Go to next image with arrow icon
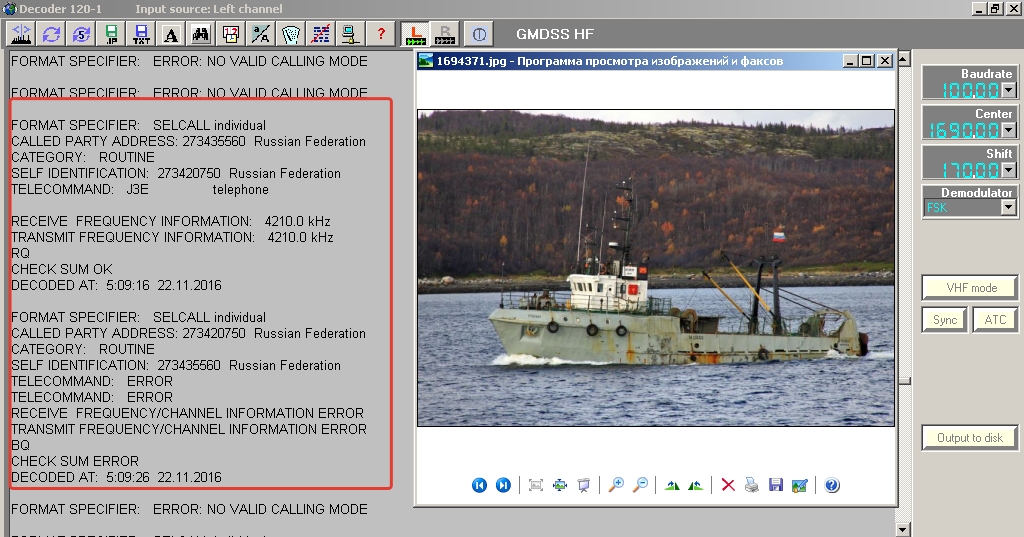 (503, 485)
